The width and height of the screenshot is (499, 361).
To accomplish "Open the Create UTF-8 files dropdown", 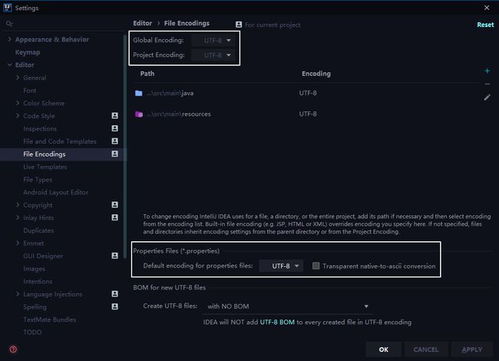I will pos(288,306).
